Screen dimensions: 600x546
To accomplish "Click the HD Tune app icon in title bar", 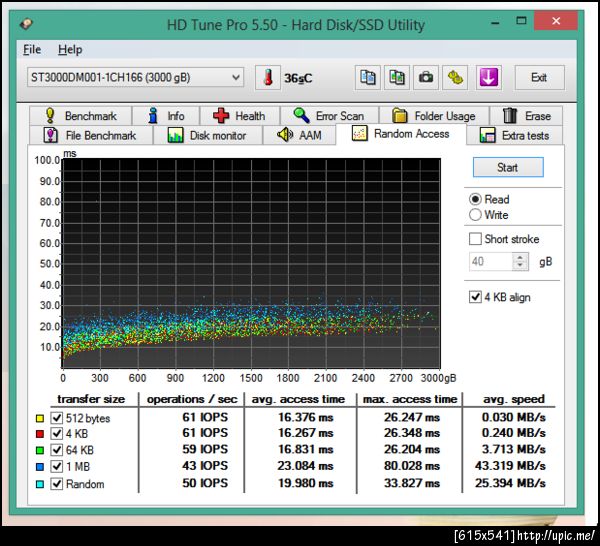I will tap(26, 24).
